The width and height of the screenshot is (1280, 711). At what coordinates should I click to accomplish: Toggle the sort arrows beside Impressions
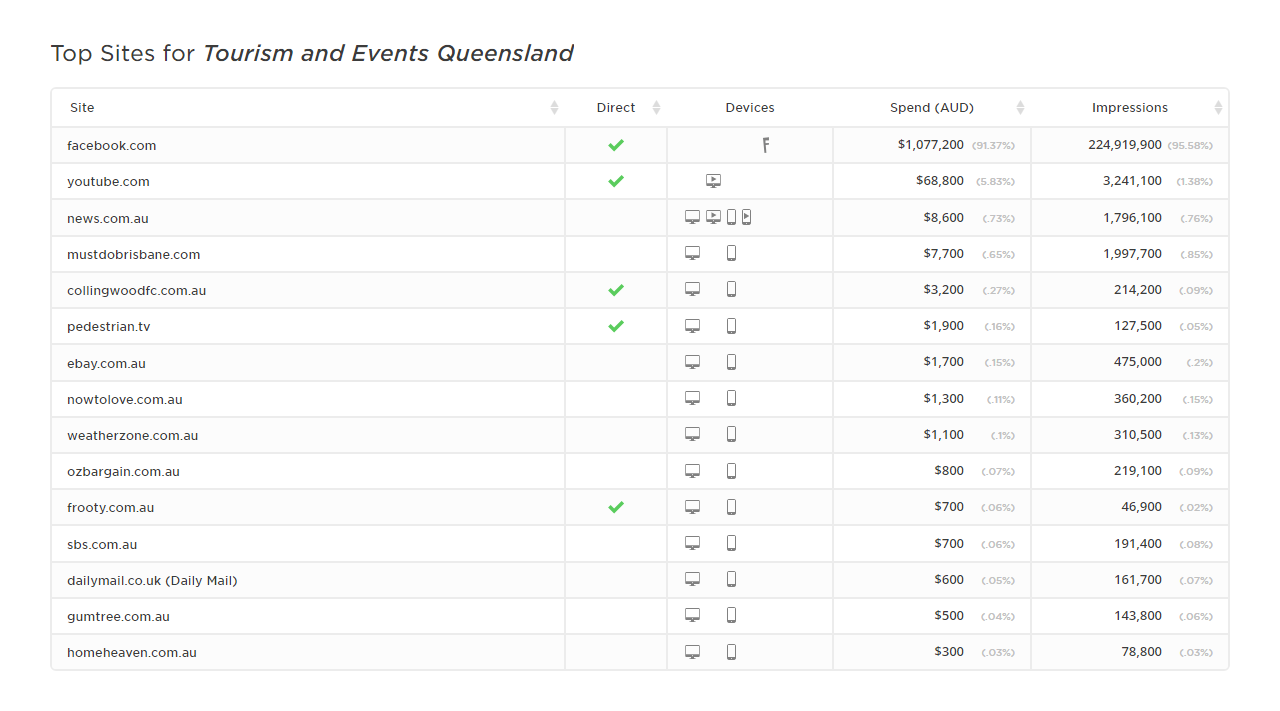pyautogui.click(x=1218, y=108)
